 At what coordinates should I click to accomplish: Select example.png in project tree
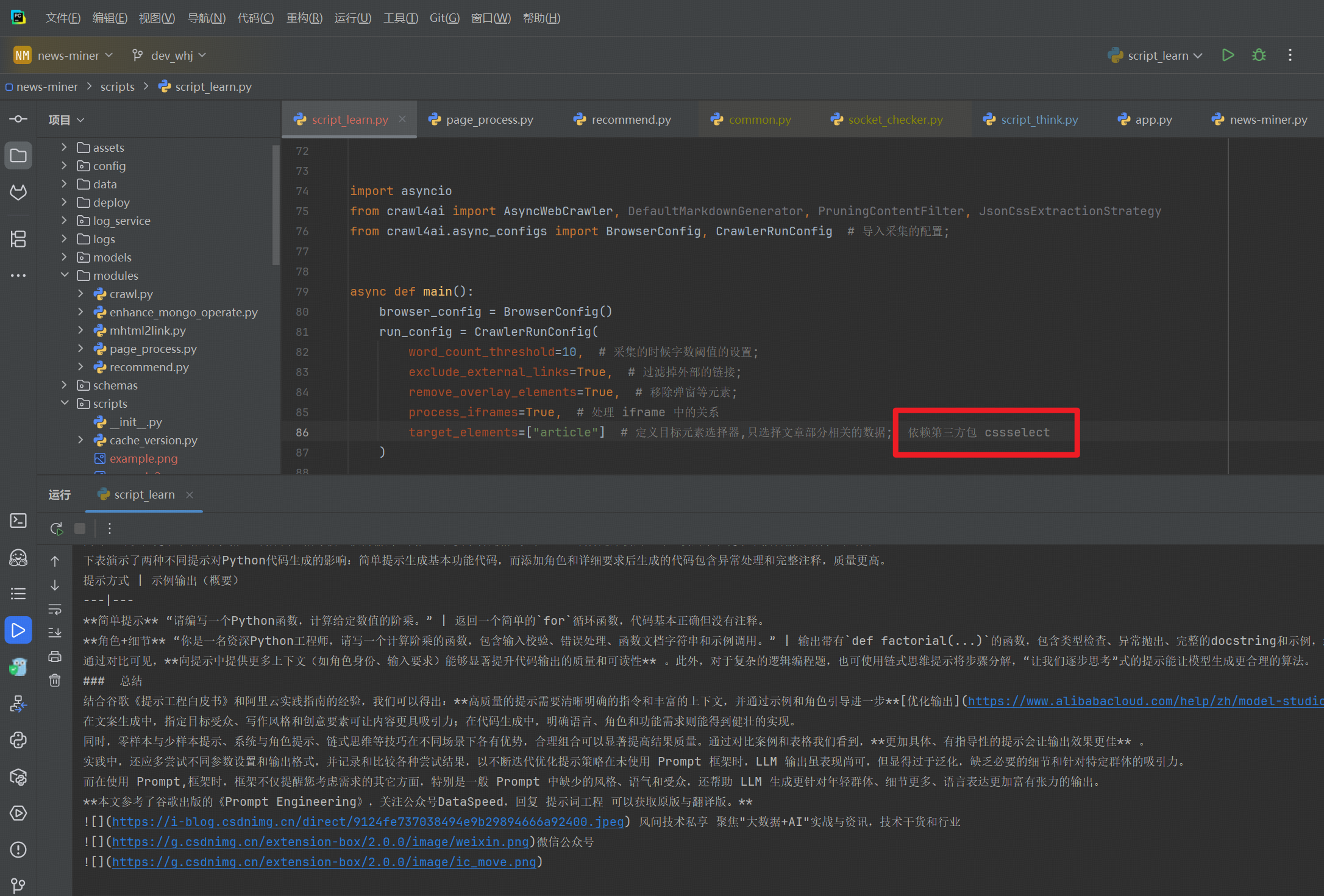coord(143,458)
